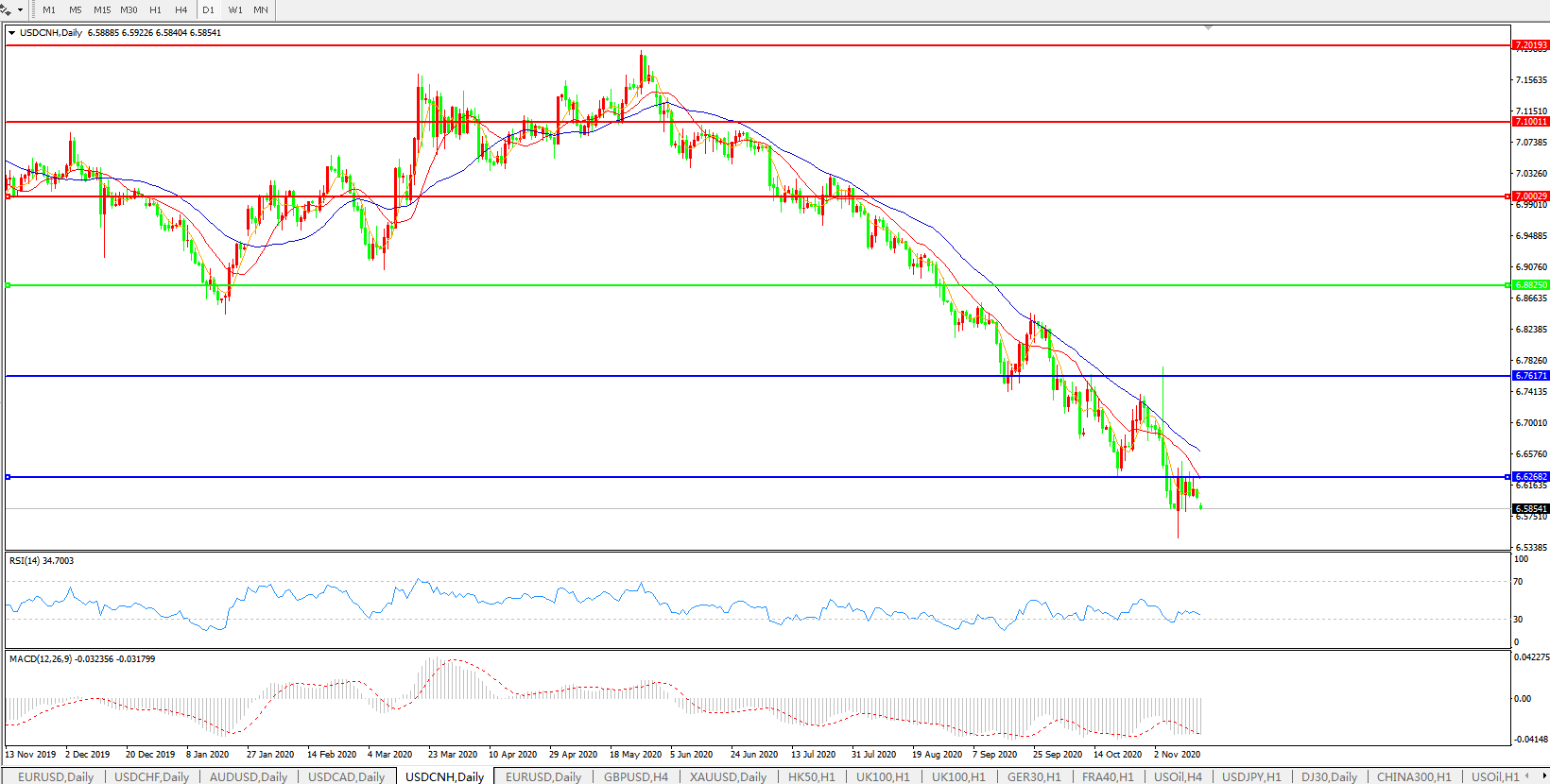Click the gray chart shift triangle marker
The image size is (1550, 784).
point(1208,28)
